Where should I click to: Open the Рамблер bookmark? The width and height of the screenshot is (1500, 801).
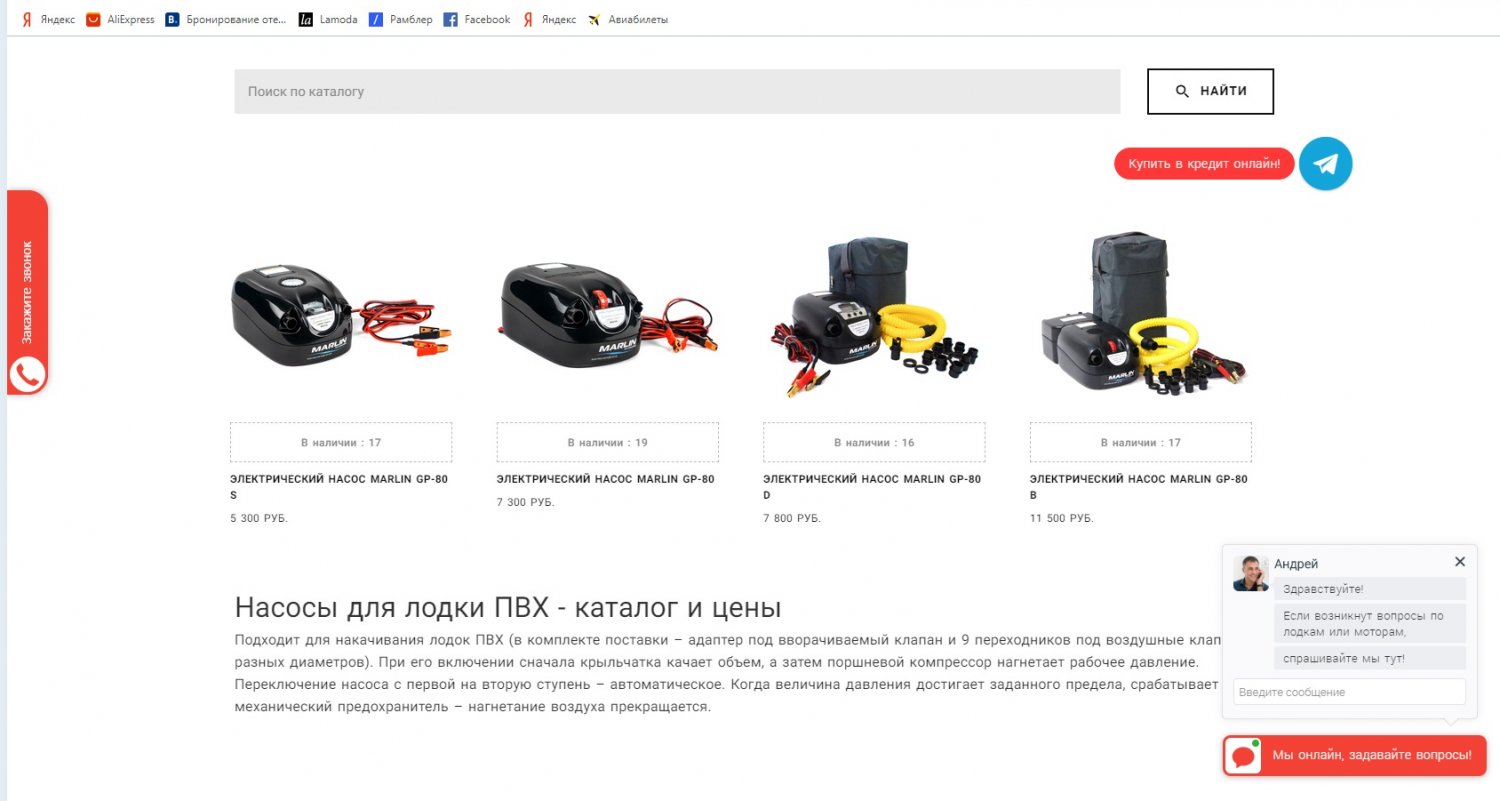coord(401,19)
